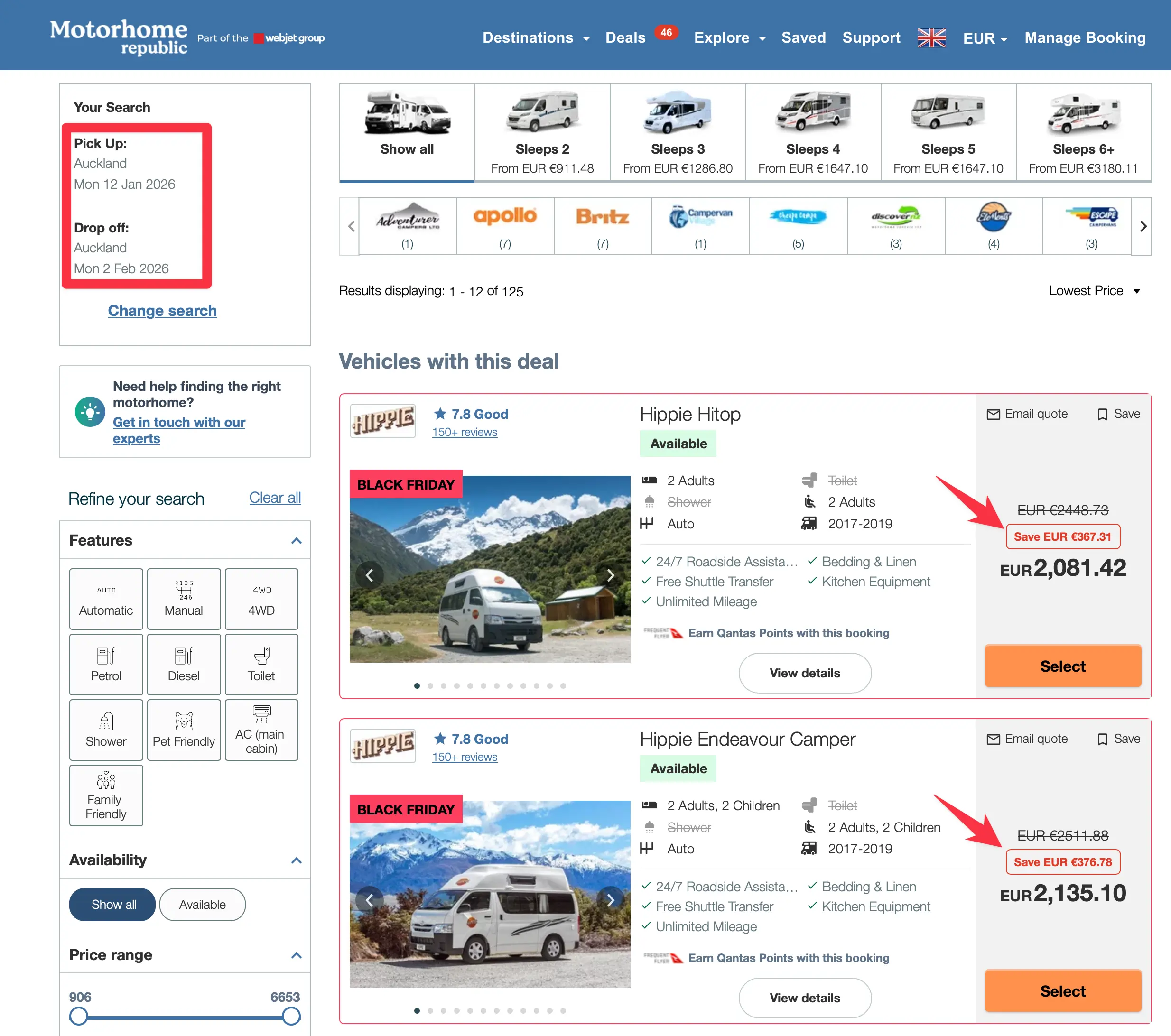The height and width of the screenshot is (1036, 1171).
Task: Save the Hippie Hitop bookmark icon
Action: tap(1102, 414)
